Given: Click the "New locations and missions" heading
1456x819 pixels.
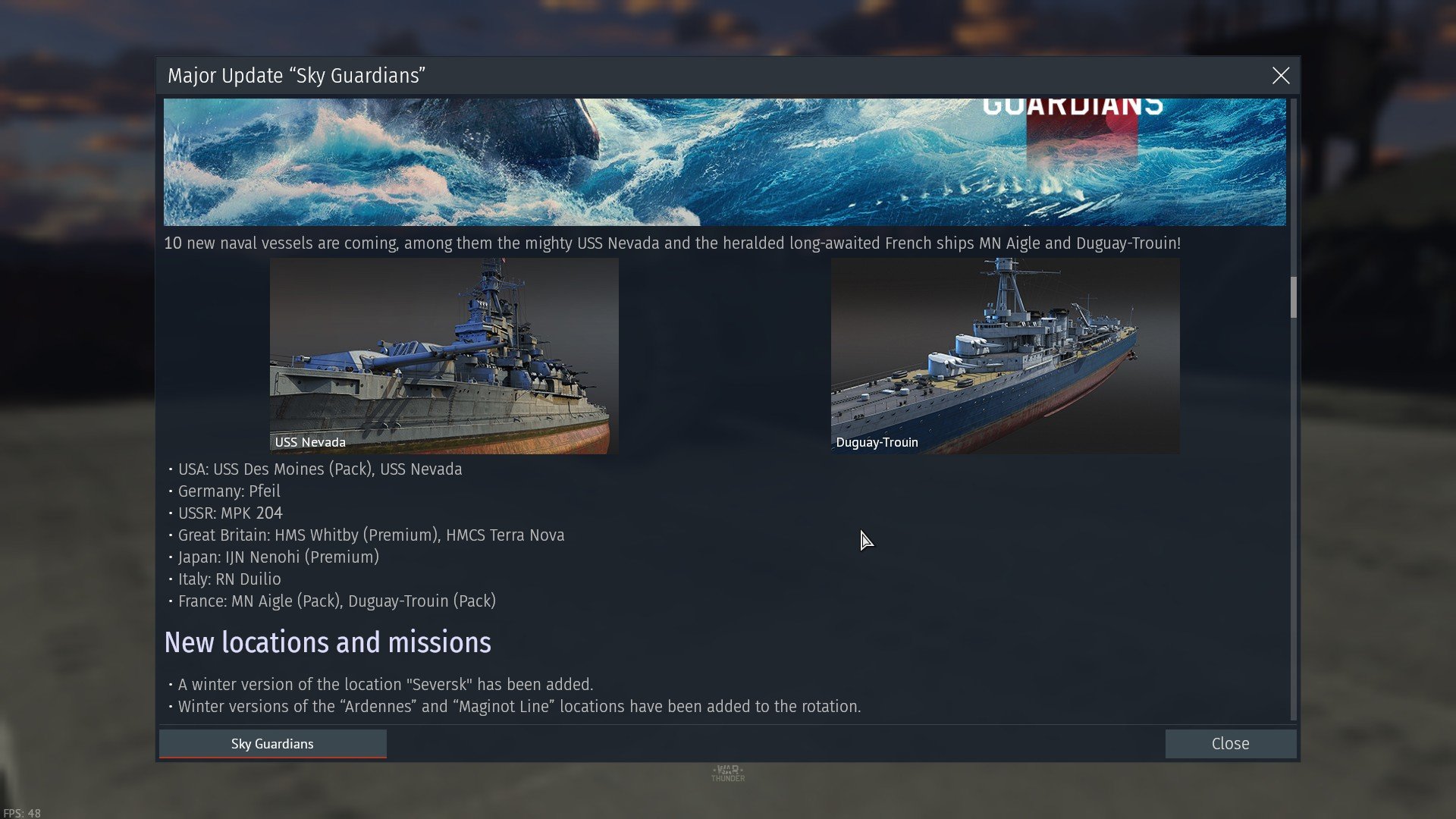Looking at the screenshot, I should pos(328,643).
